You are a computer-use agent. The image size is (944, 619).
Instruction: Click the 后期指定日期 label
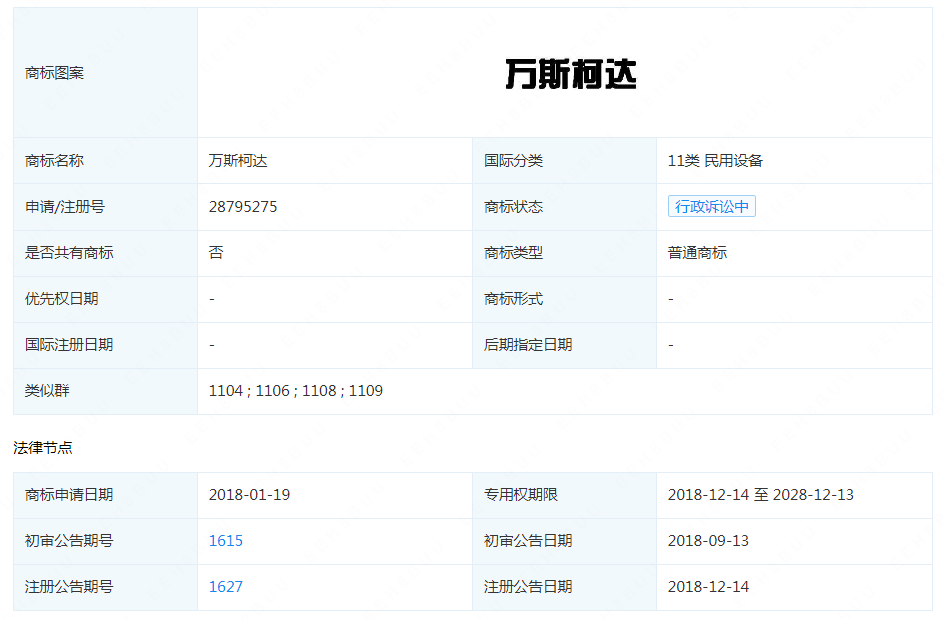[x=528, y=344]
